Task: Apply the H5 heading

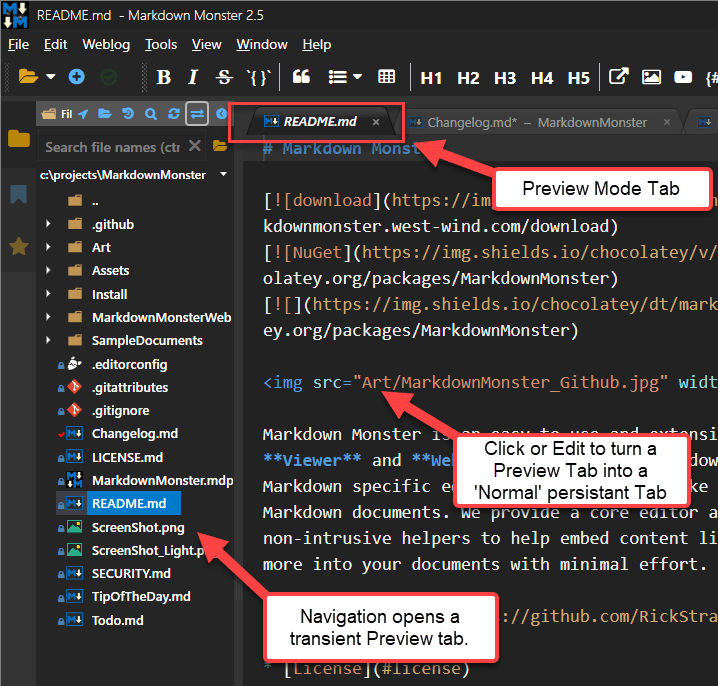Action: click(x=578, y=78)
